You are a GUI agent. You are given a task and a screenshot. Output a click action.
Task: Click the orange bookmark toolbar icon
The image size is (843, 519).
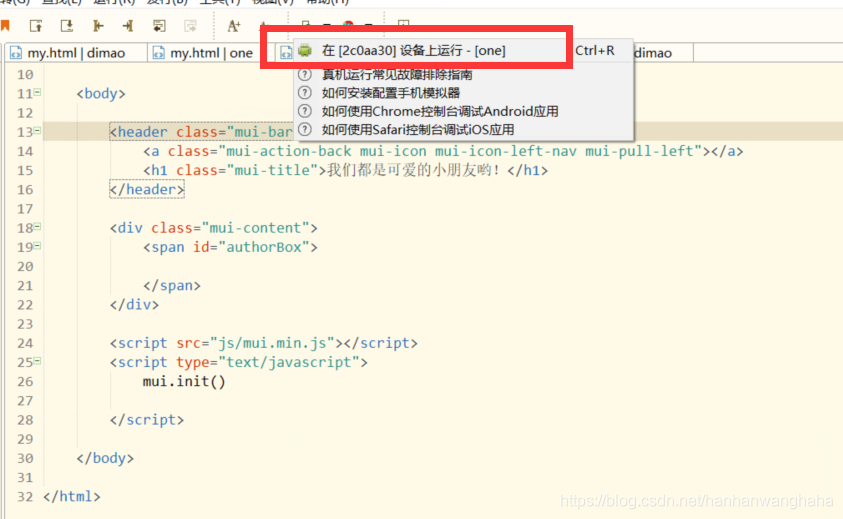click(x=5, y=25)
